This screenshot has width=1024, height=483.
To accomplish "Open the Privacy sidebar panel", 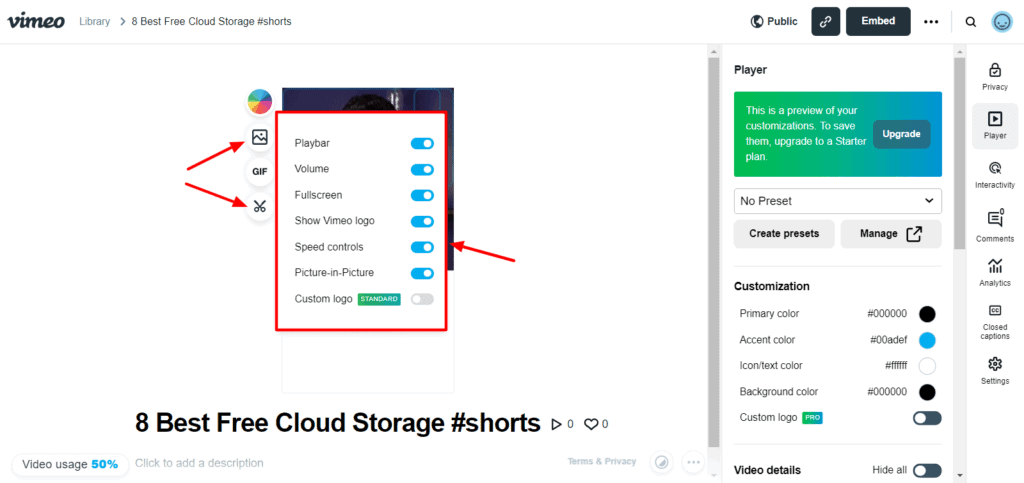I will coord(995,76).
